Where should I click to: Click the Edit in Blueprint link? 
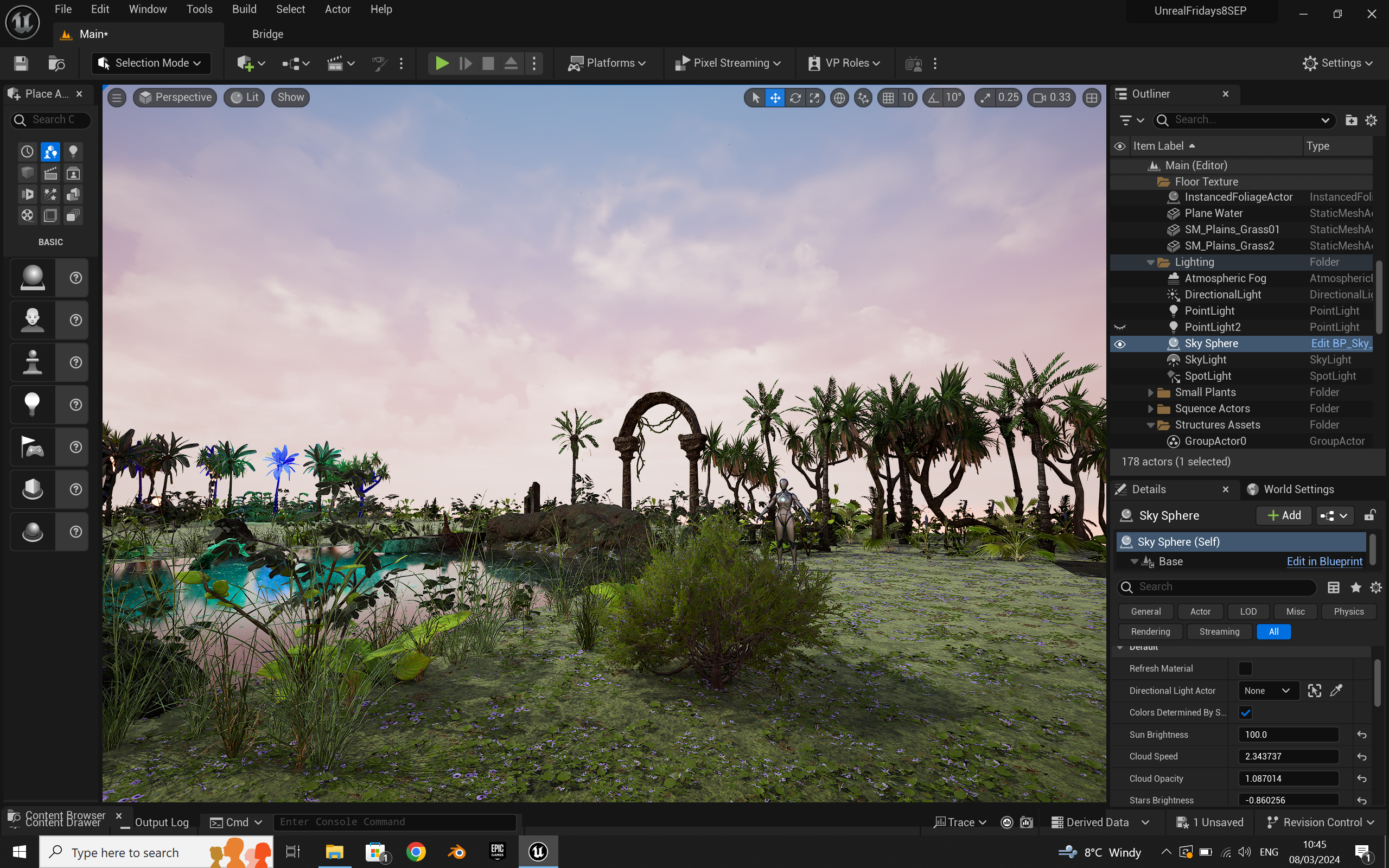coord(1323,561)
